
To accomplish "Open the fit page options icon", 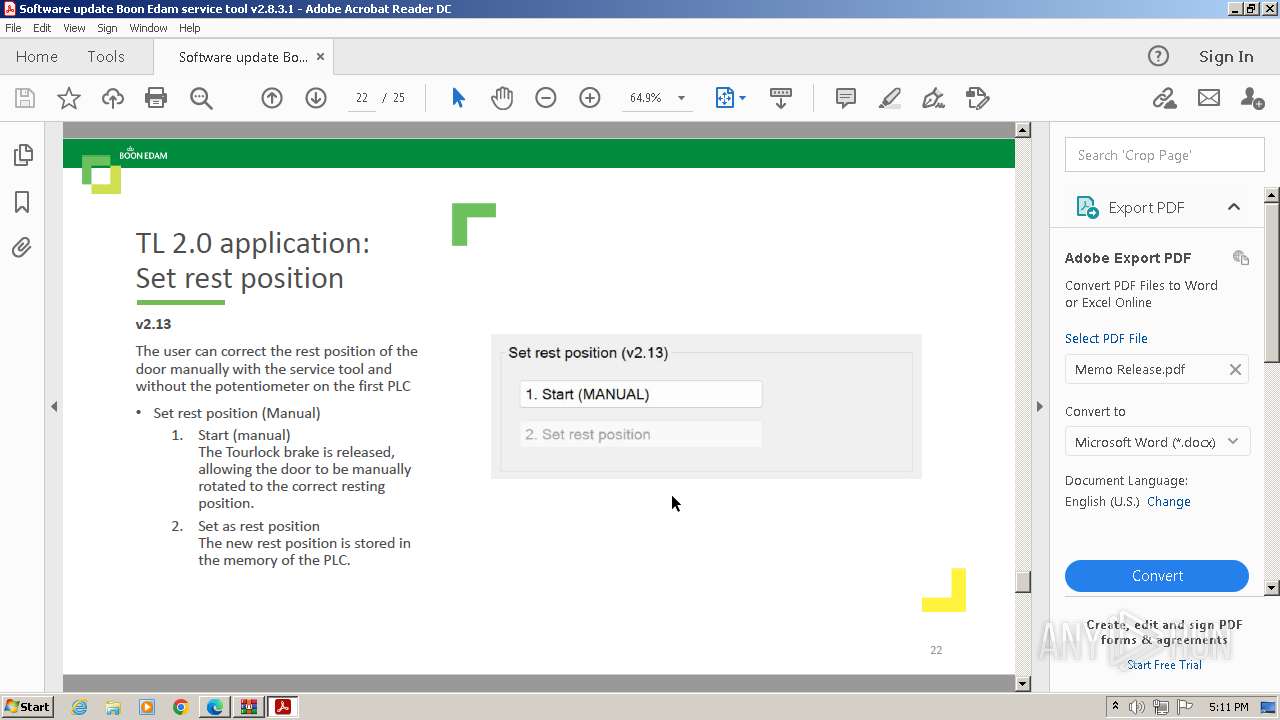I will [730, 98].
